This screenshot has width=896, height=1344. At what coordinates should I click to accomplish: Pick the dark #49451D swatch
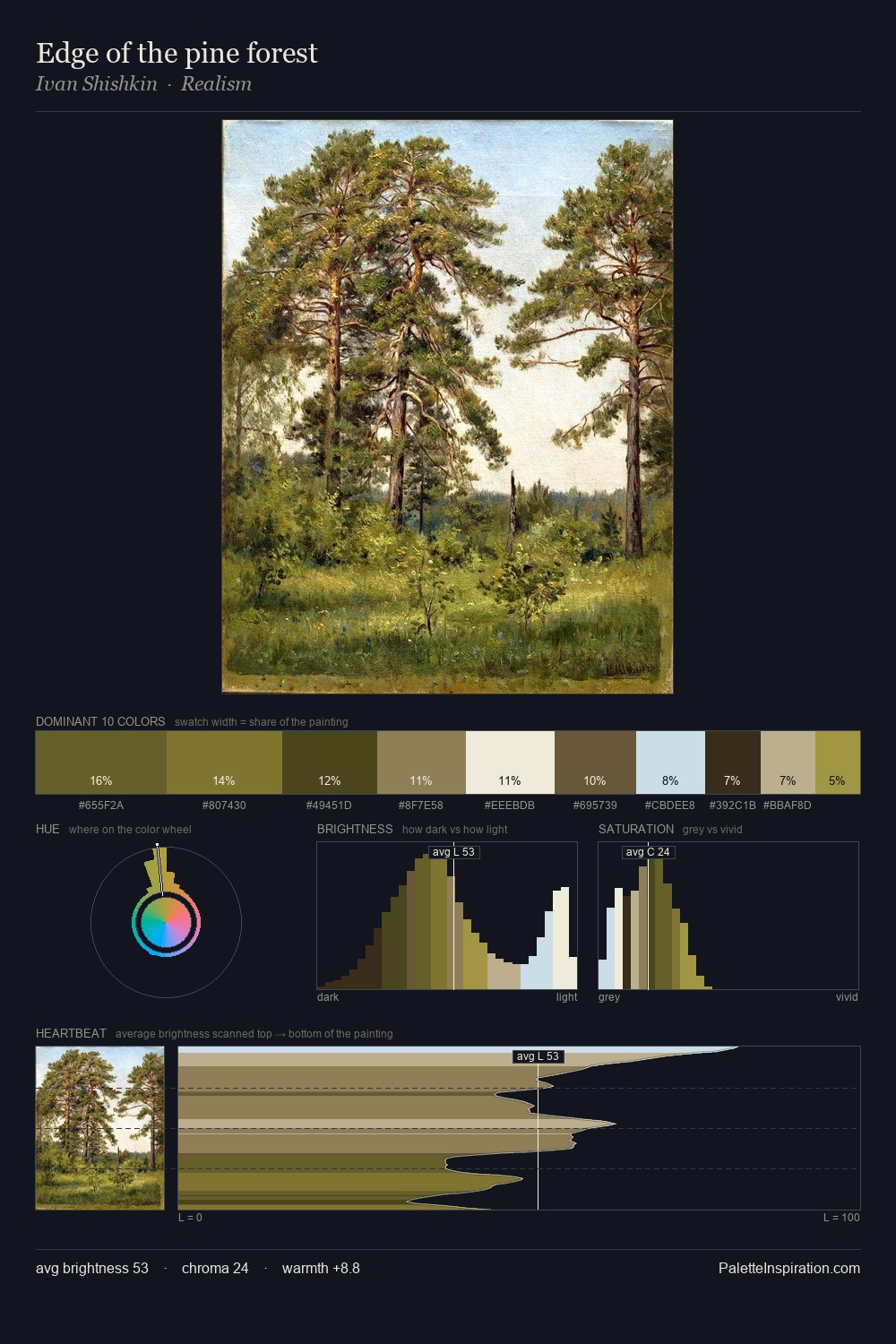(330, 762)
